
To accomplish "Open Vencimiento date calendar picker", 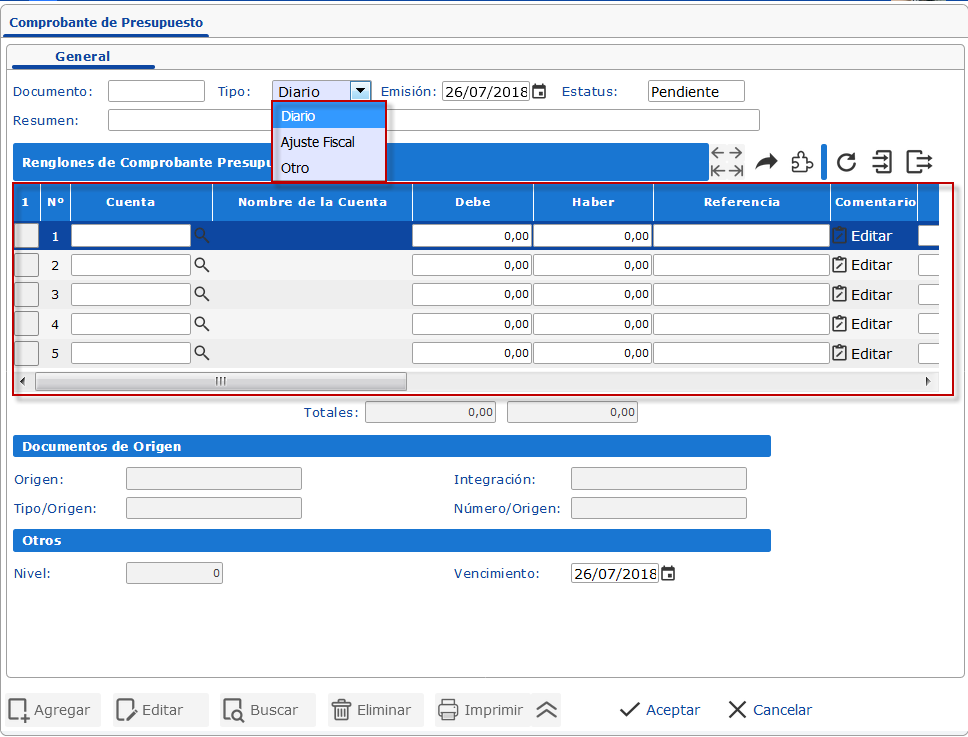I will point(668,574).
